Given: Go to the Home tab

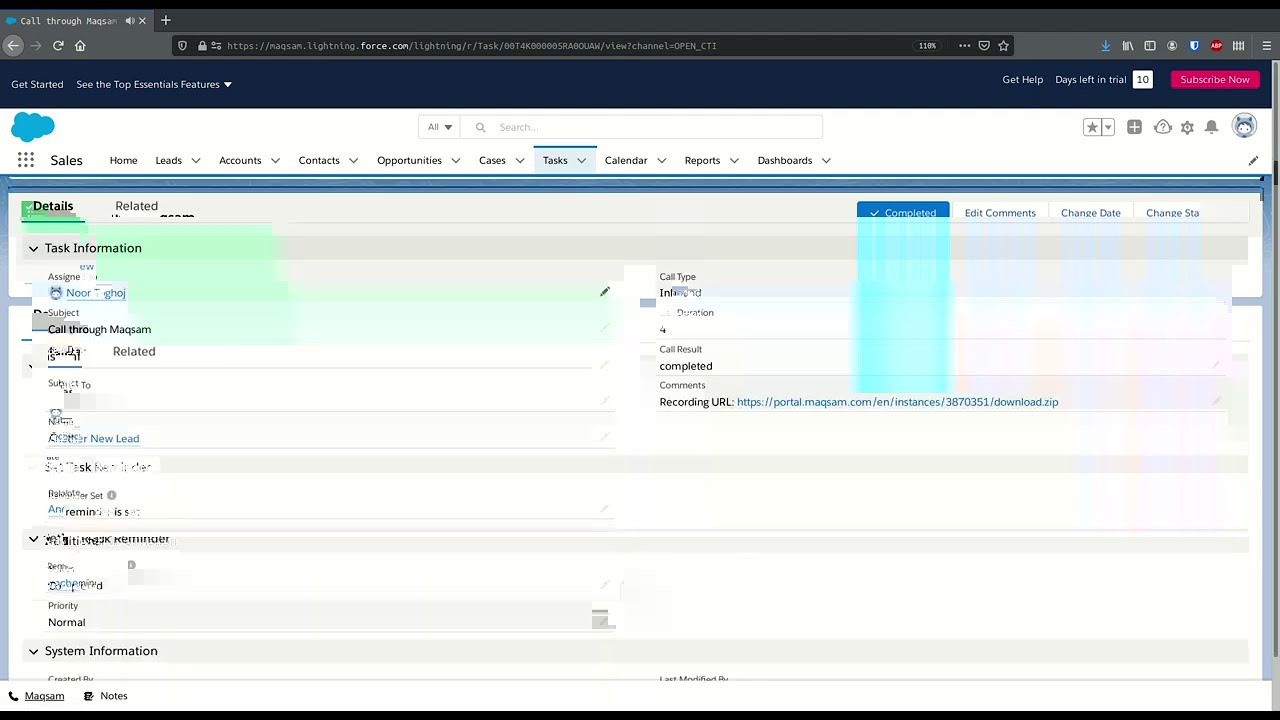Looking at the screenshot, I should 123,160.
